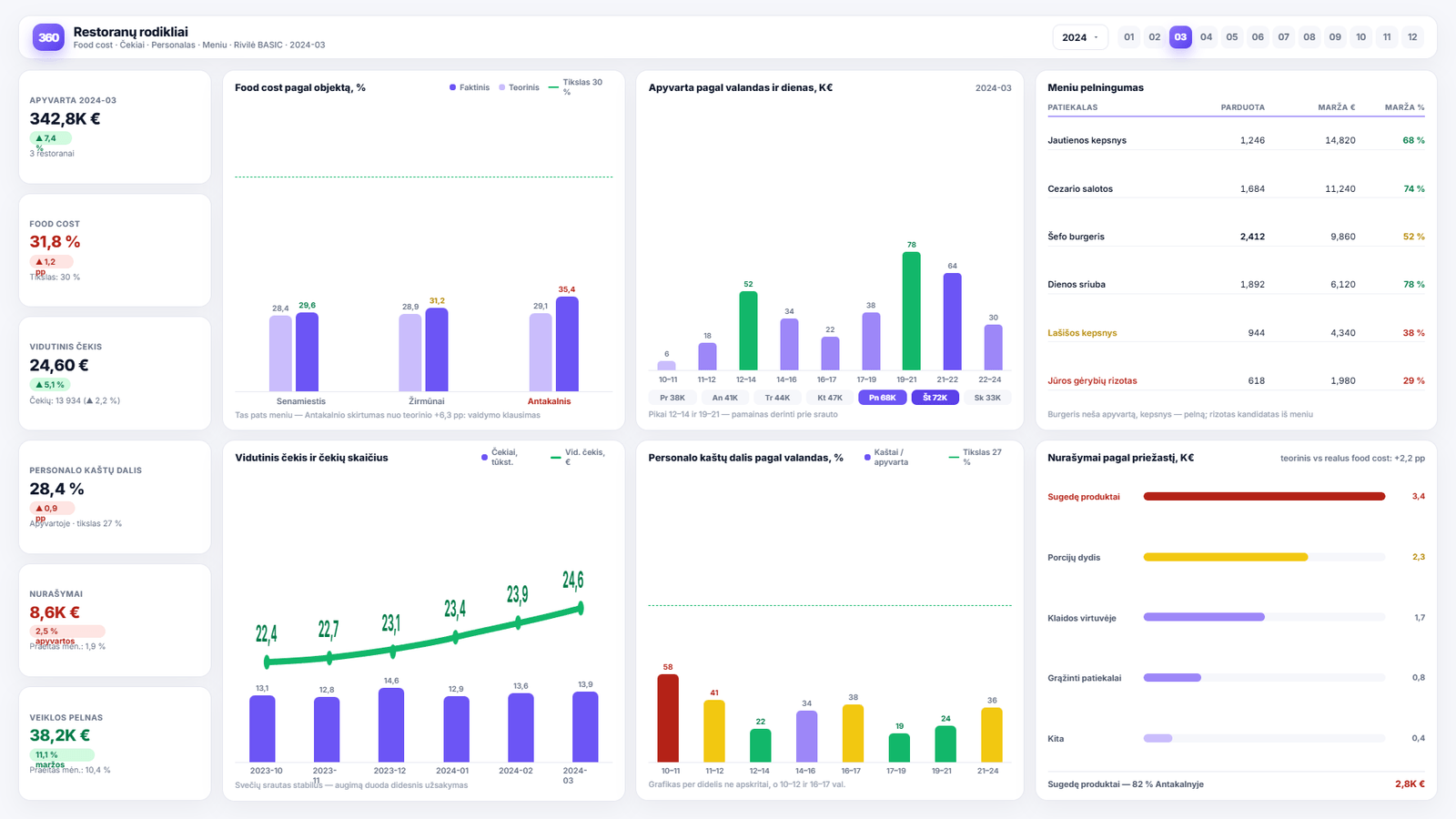Viewport: 1456px width, 819px height.
Task: Toggle Teorinis legend in Food cost chart
Action: point(519,87)
